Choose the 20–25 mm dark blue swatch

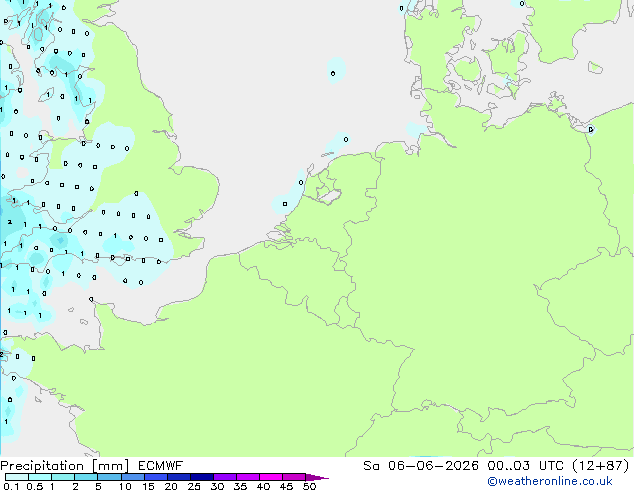pyautogui.click(x=178, y=477)
